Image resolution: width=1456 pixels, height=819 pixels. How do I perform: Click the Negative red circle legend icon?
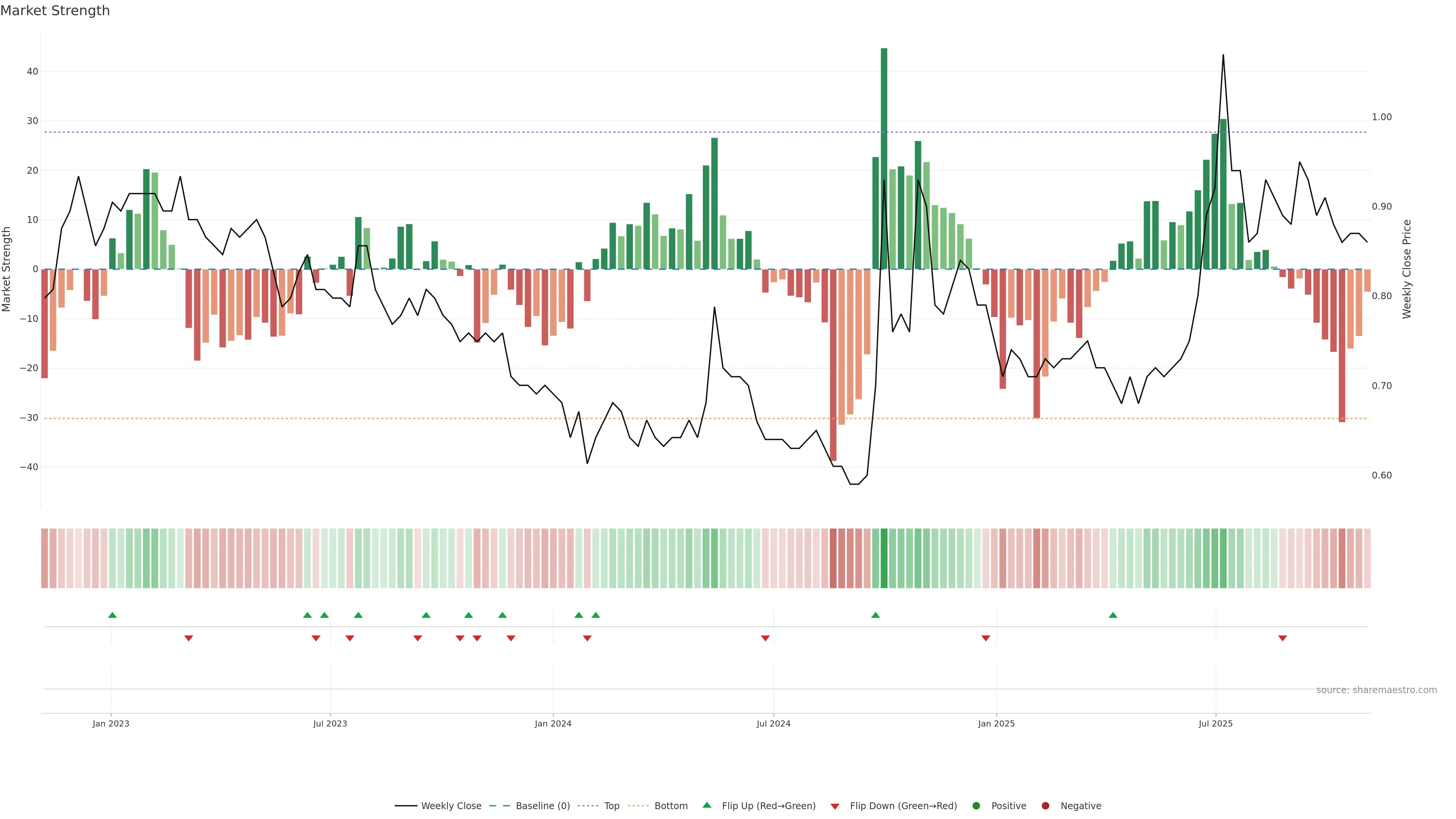tap(1045, 805)
